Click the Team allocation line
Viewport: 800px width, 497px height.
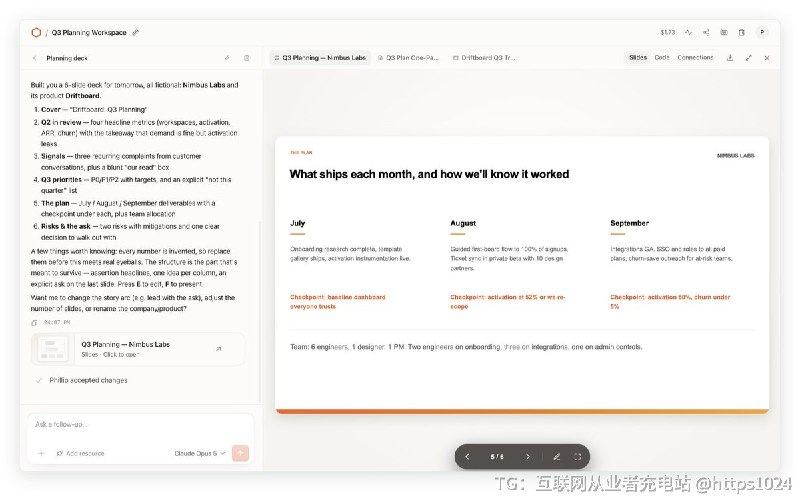pos(466,347)
